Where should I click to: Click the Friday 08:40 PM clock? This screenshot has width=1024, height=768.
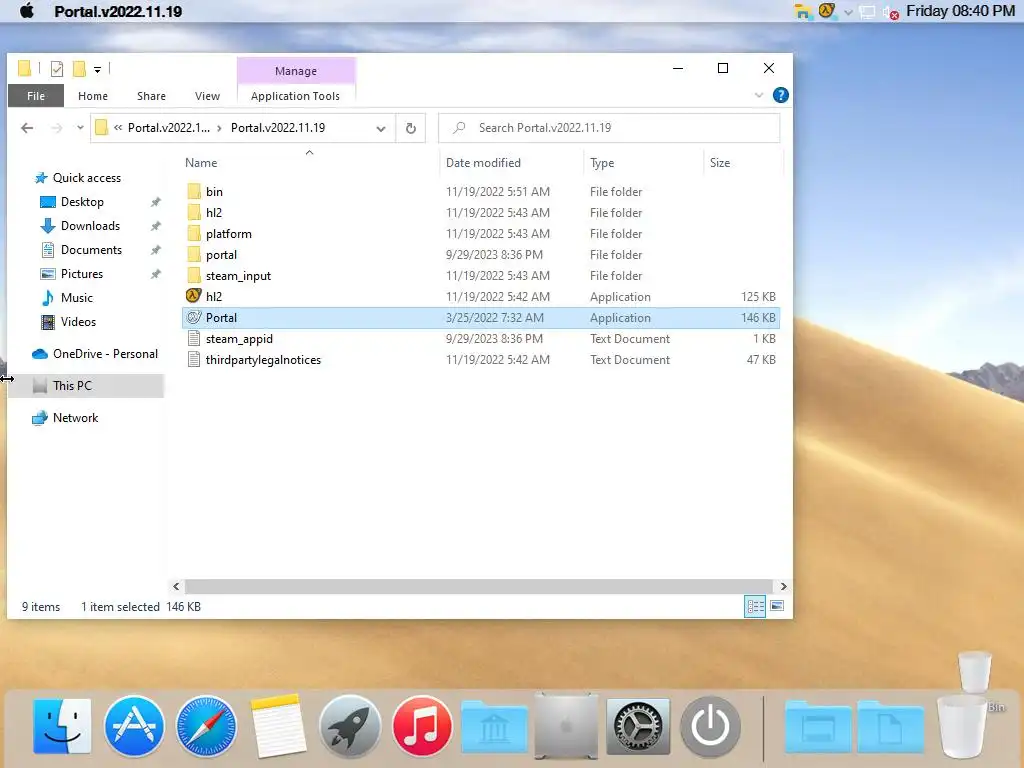[x=960, y=11]
